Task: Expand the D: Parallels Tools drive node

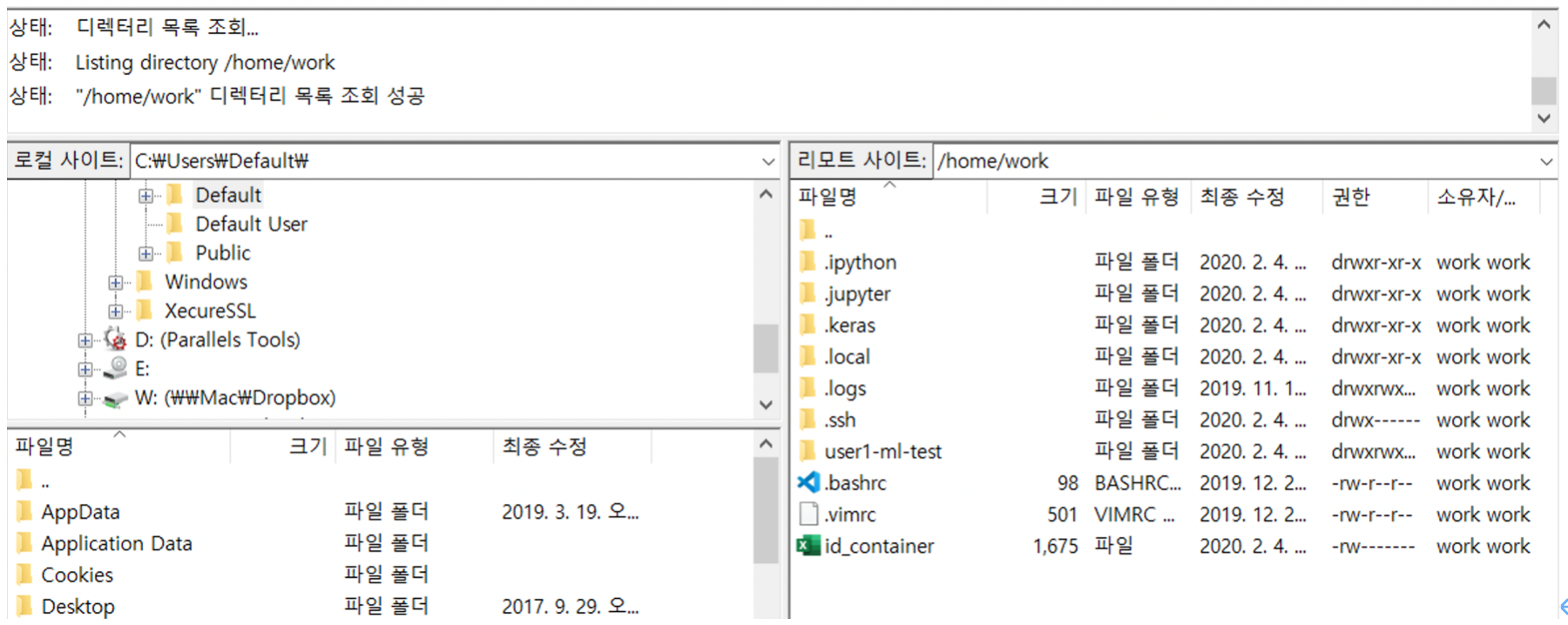Action: (84, 340)
